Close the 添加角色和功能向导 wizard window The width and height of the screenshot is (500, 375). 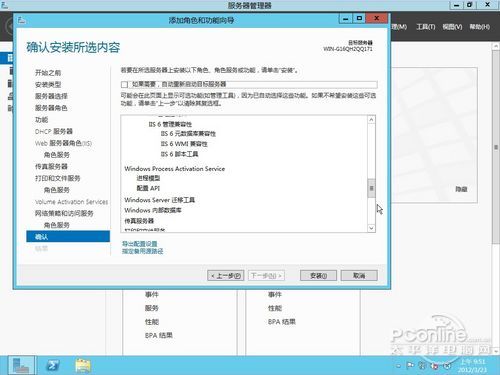coord(377,18)
